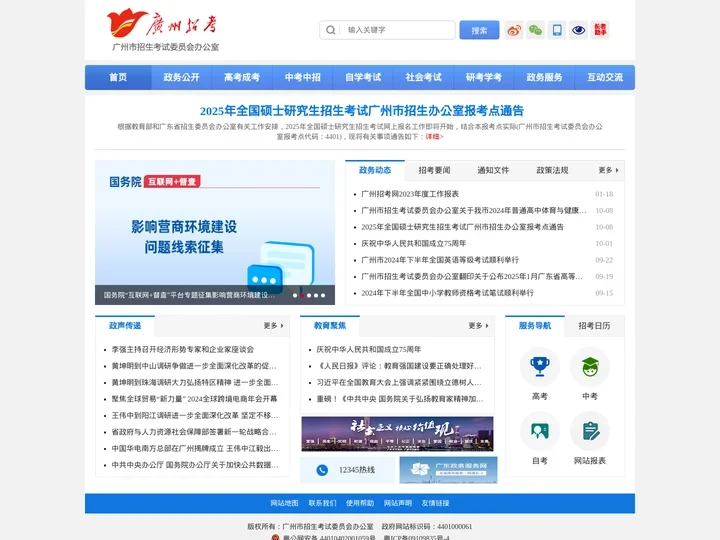Switch to the 招考日历 tab
Viewport: 720px width, 540px height.
point(594,326)
